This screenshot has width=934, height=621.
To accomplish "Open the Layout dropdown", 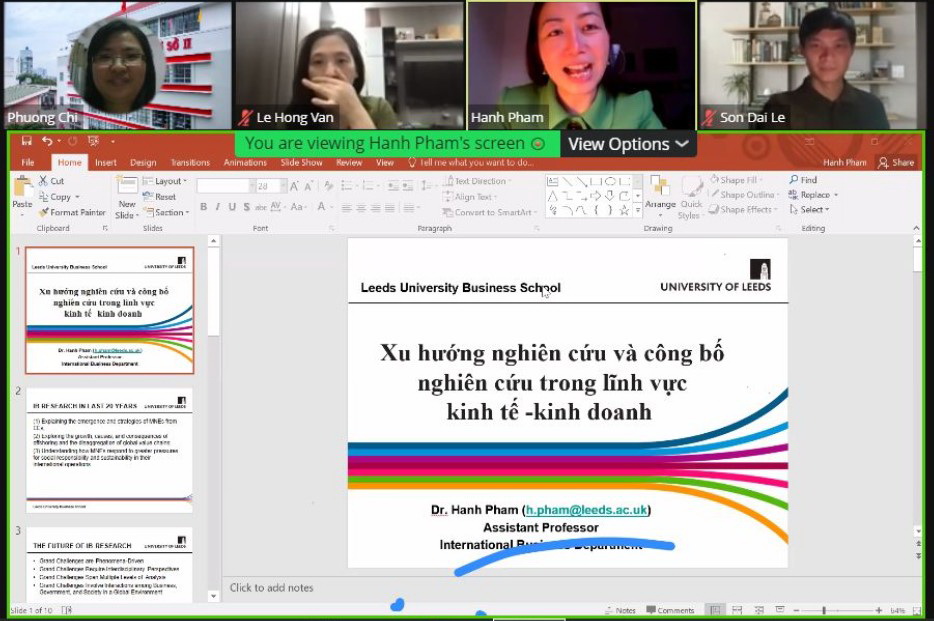I will point(165,181).
